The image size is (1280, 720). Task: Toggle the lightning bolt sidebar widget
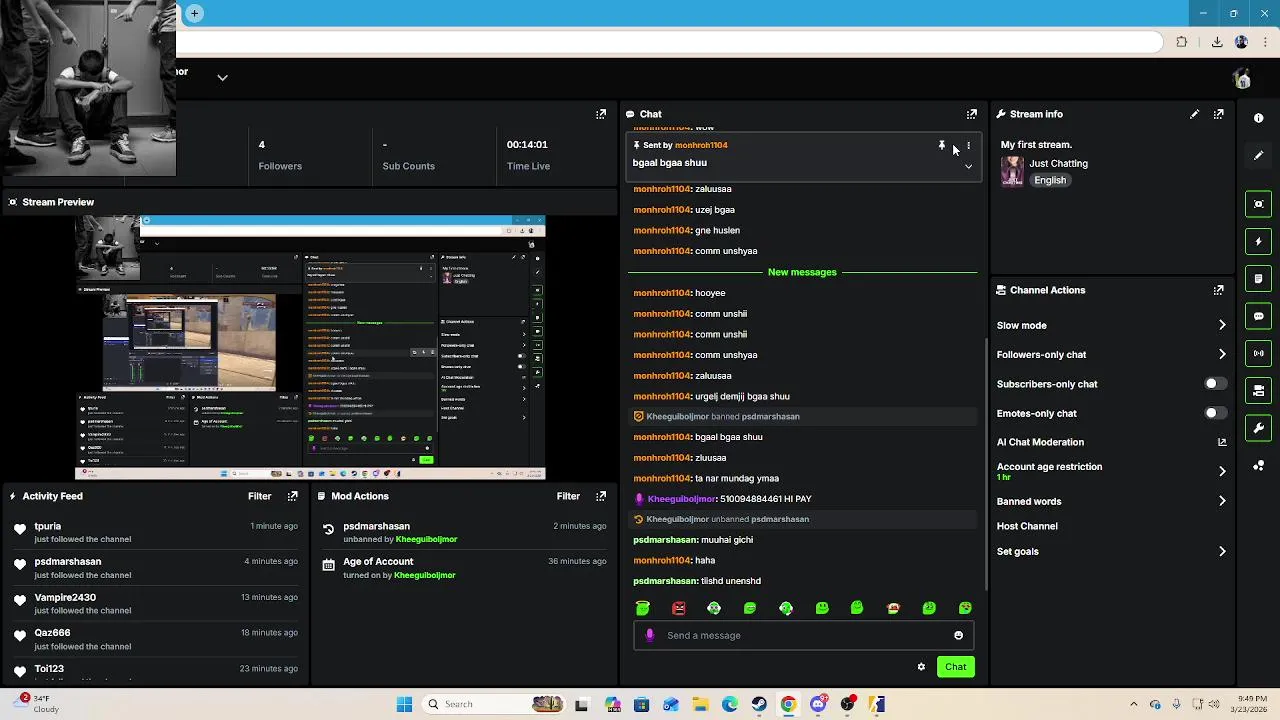pyautogui.click(x=1258, y=241)
